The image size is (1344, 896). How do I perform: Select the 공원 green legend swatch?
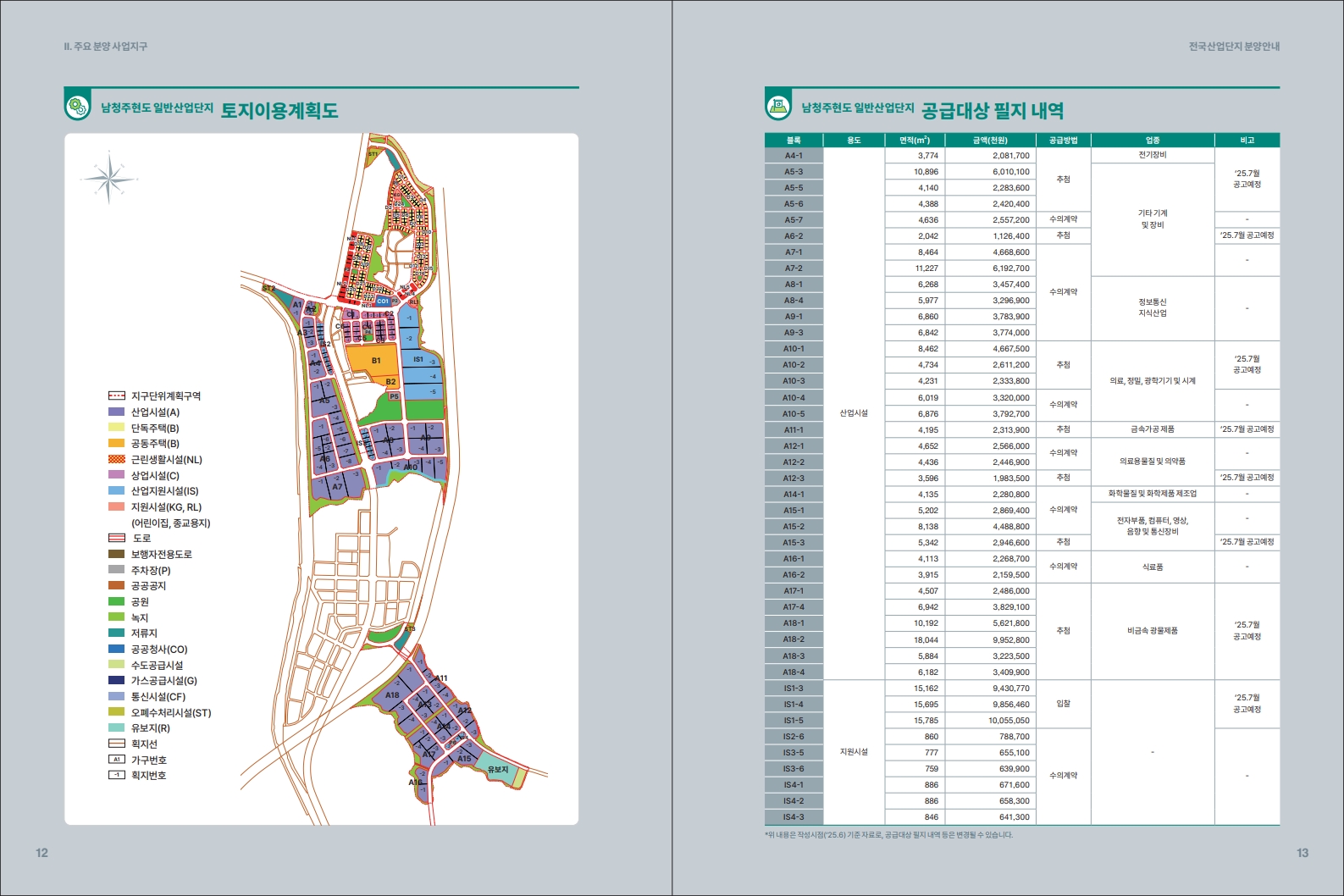pos(117,601)
